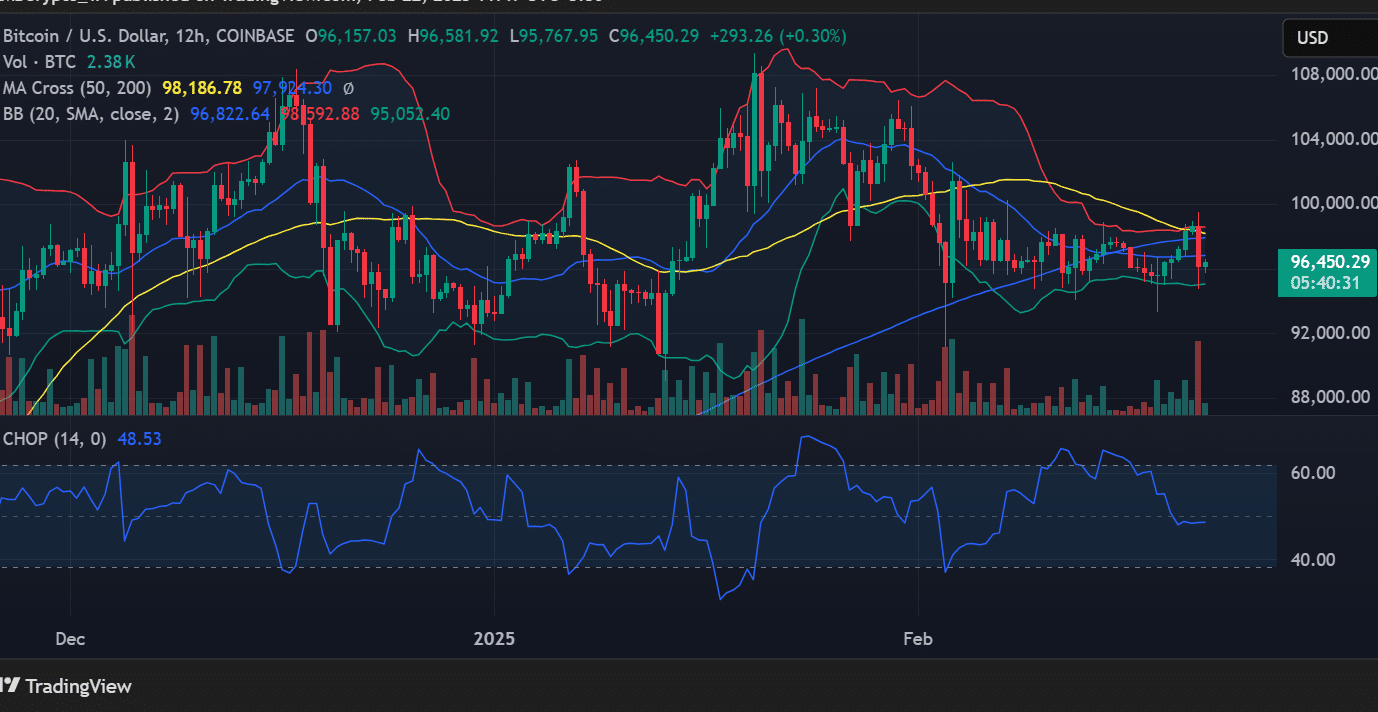Click the low price value 95,767.95
The height and width of the screenshot is (712, 1378).
point(559,36)
